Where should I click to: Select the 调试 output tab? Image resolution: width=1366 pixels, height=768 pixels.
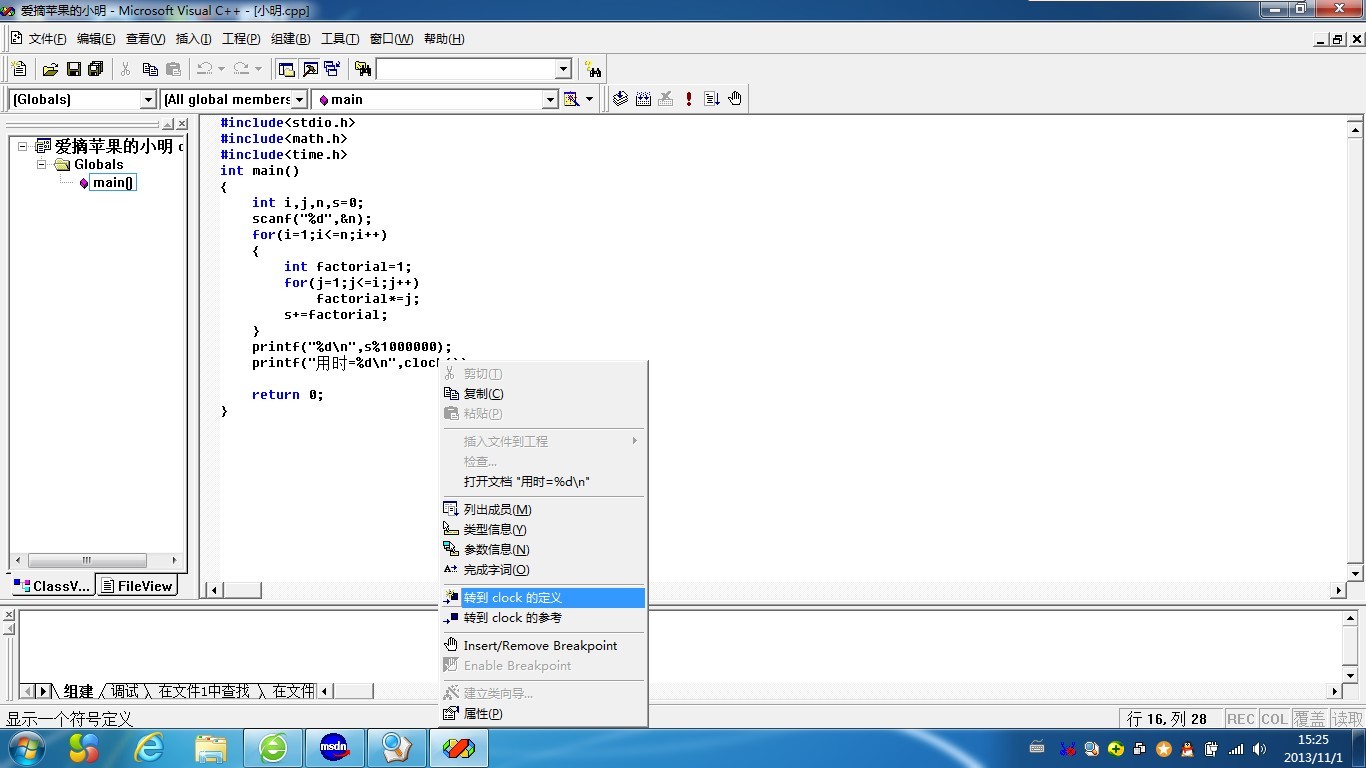point(125,691)
